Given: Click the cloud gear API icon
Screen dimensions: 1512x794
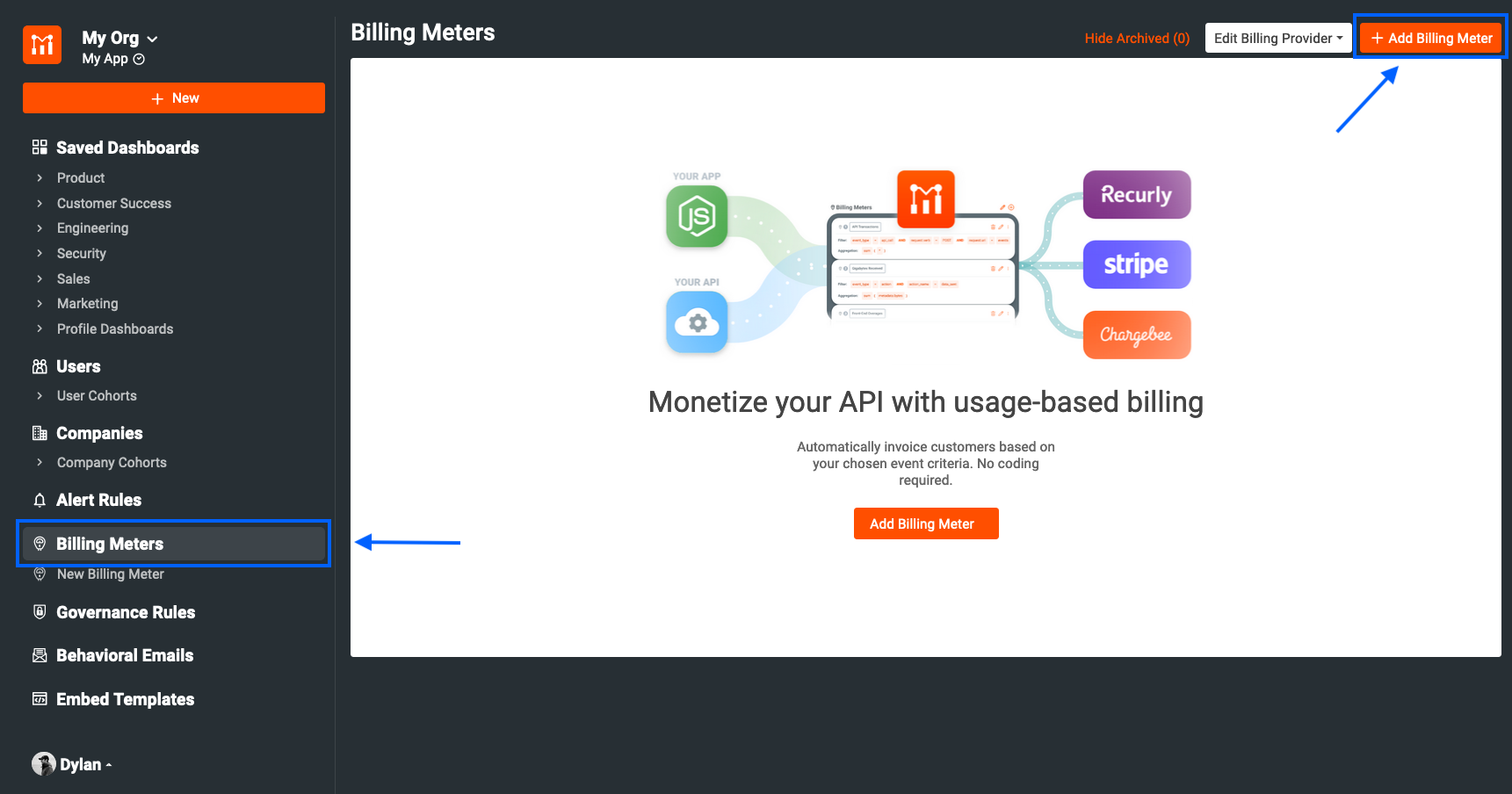Looking at the screenshot, I should pyautogui.click(x=697, y=322).
